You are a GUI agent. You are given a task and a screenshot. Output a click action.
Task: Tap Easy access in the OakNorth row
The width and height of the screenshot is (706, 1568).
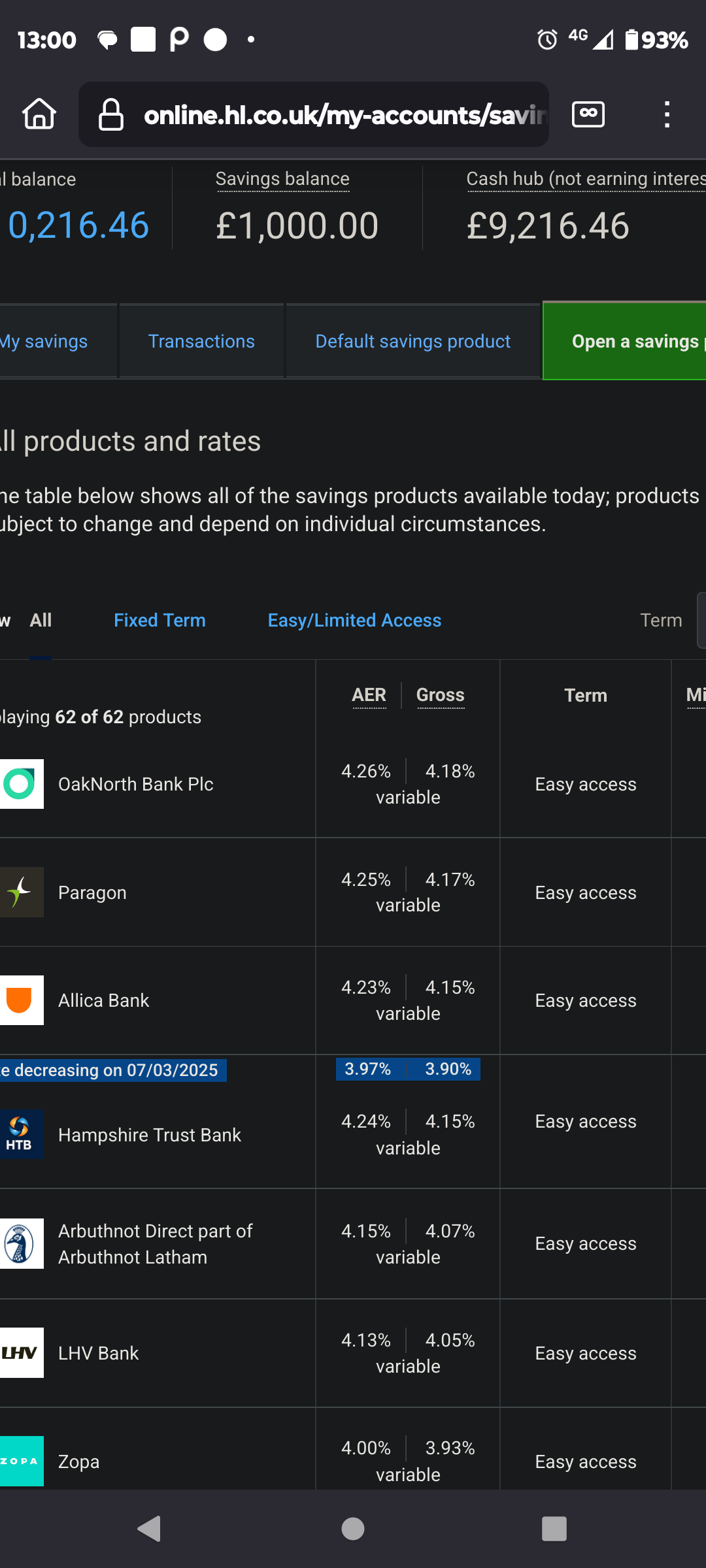click(x=586, y=784)
